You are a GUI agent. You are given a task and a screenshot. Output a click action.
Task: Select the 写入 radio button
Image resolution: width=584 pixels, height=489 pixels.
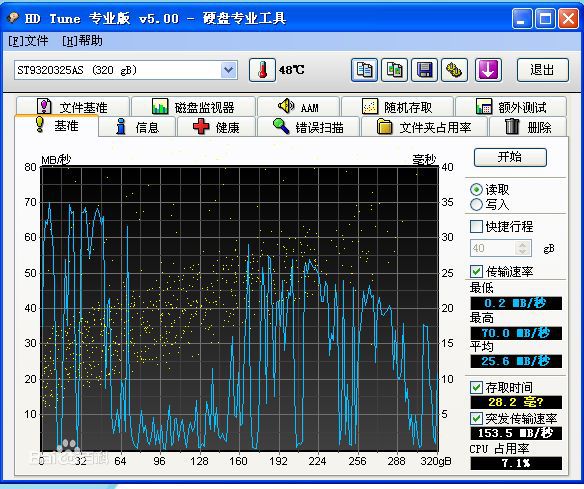coord(476,204)
